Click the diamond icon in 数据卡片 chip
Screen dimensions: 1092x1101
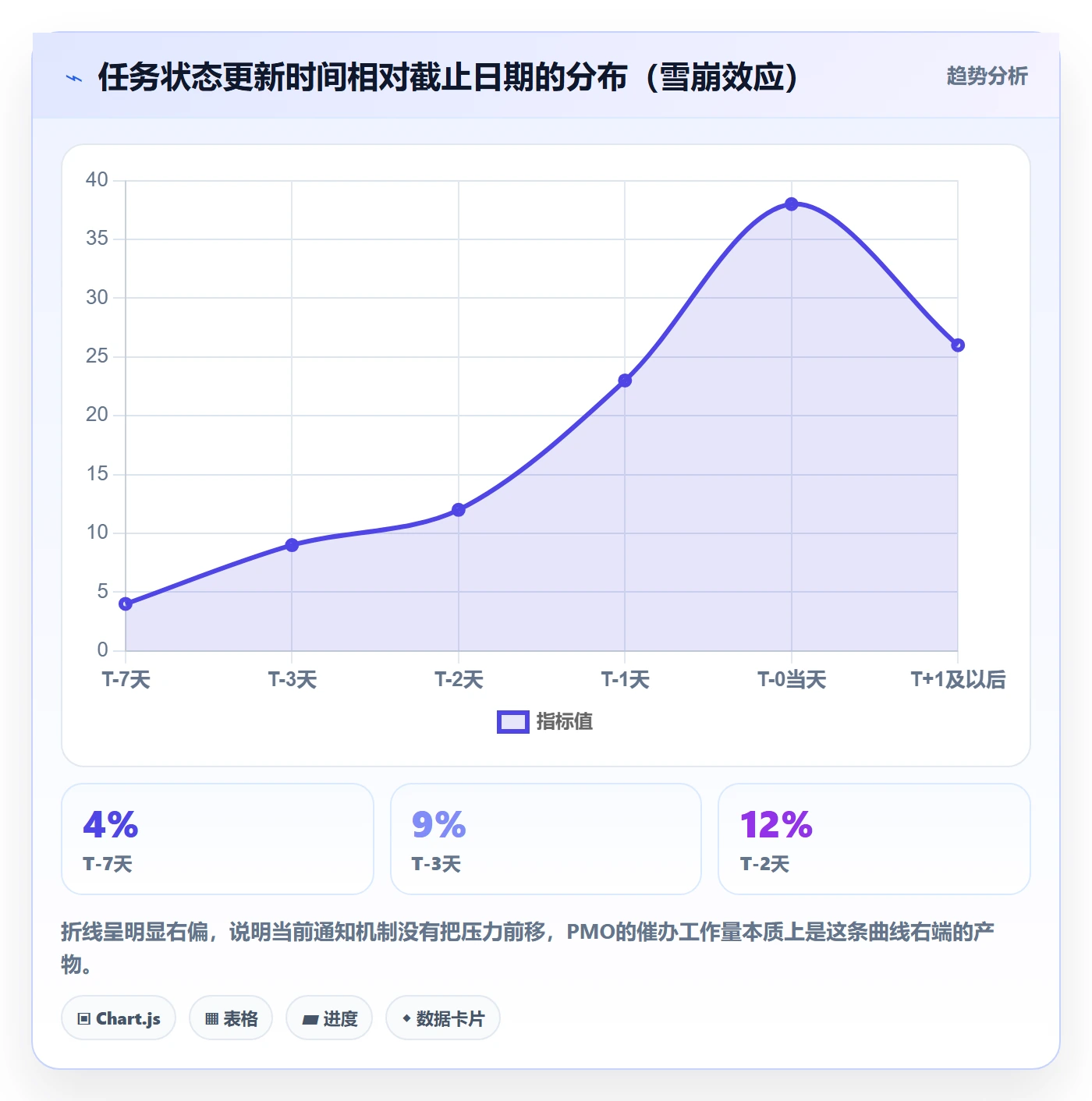(x=406, y=1018)
